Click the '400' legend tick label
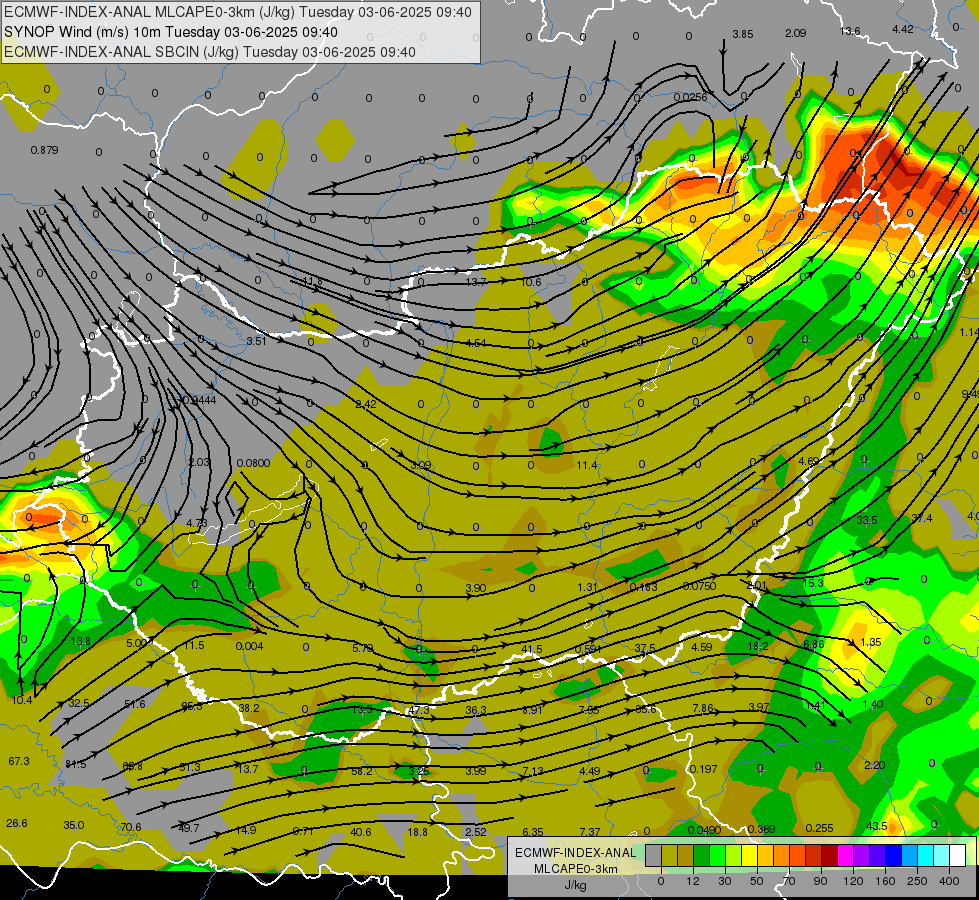The height and width of the screenshot is (900, 979). (949, 881)
